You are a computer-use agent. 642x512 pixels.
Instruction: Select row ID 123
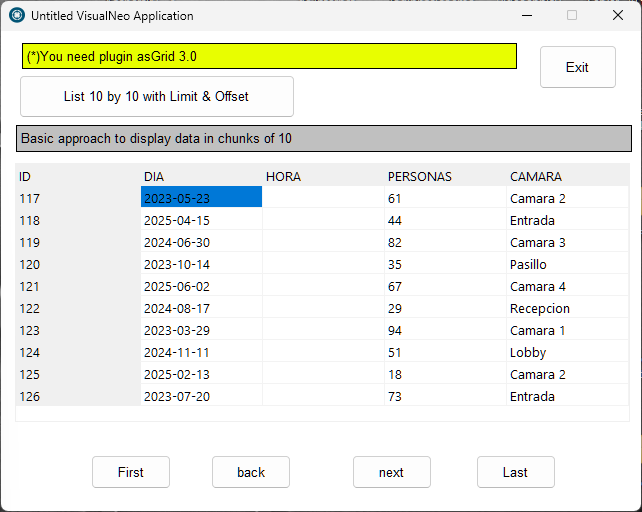[x=78, y=331]
